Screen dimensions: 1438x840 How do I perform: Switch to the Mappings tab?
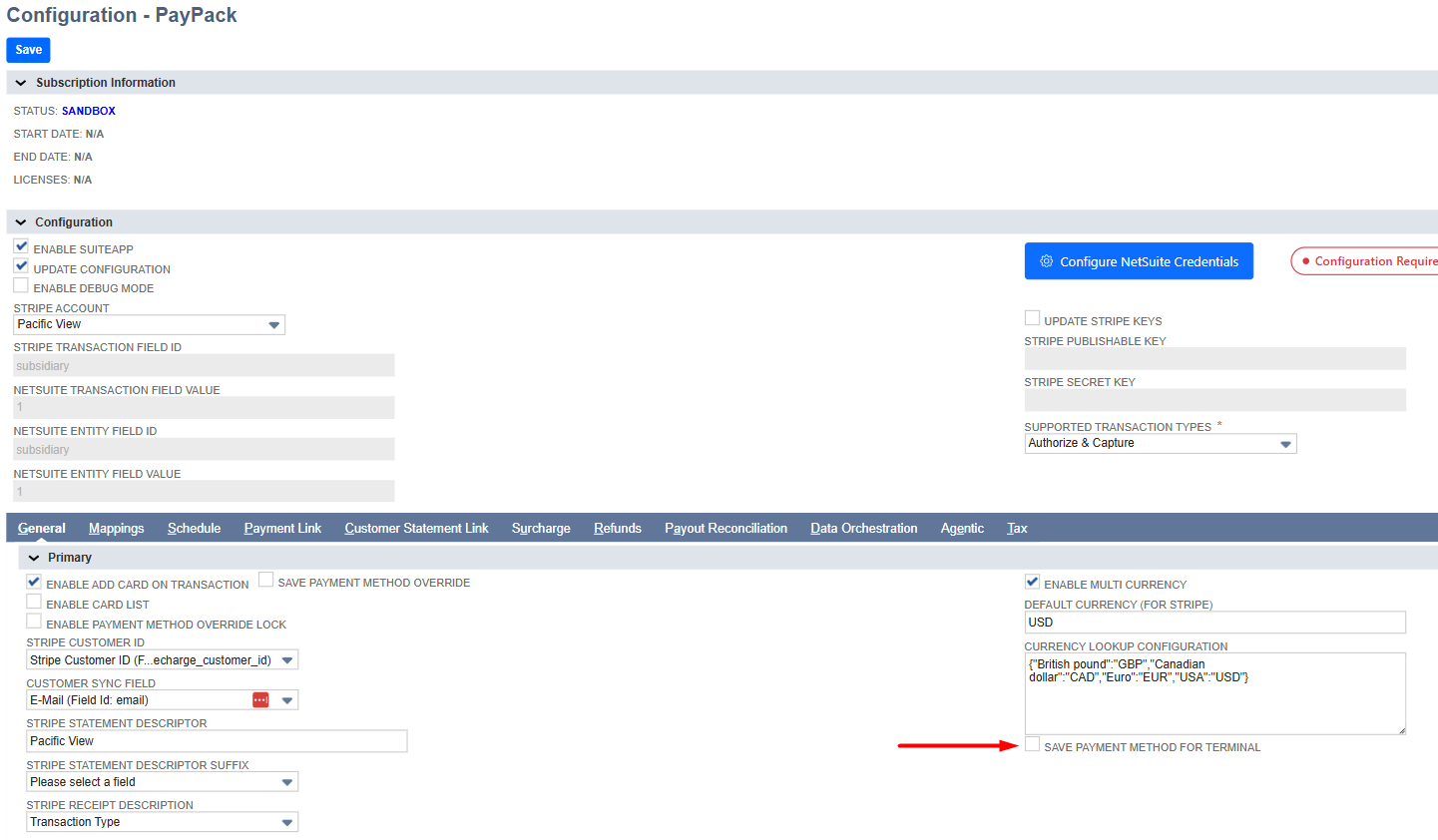pyautogui.click(x=117, y=529)
